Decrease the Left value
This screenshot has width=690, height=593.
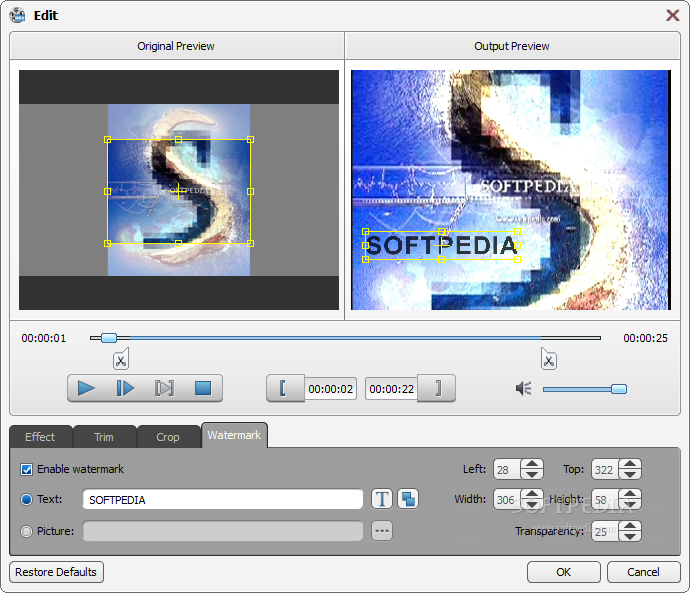[x=532, y=474]
